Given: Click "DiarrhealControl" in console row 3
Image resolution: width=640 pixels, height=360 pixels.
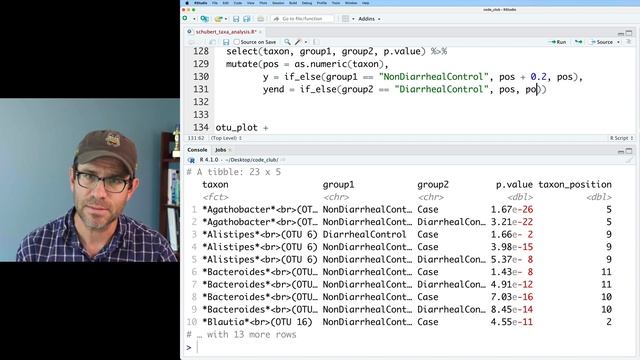Looking at the screenshot, I should click(364, 234).
